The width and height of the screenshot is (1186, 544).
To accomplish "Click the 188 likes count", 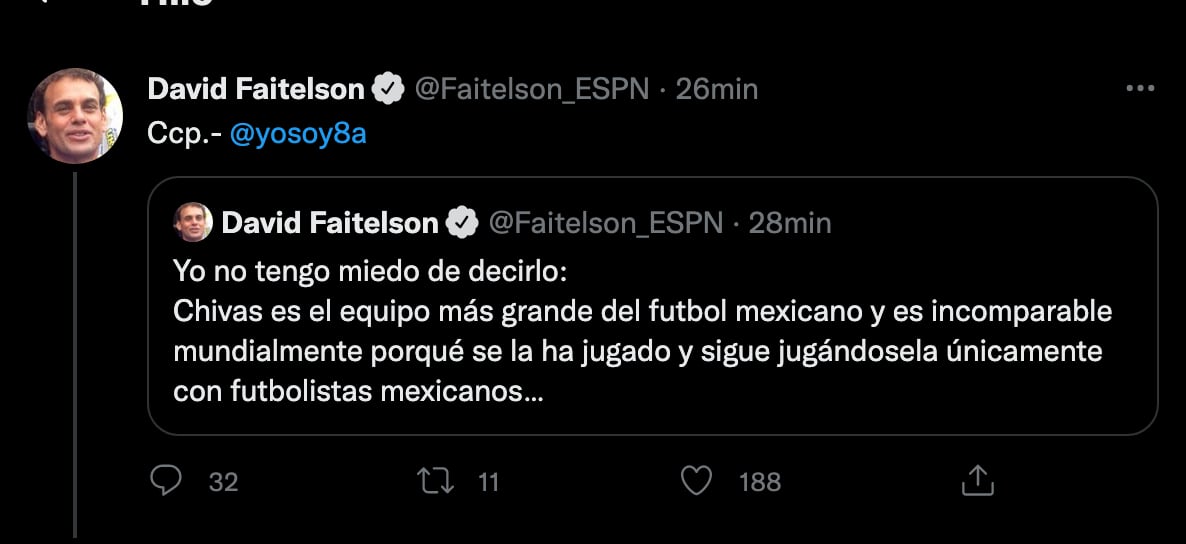I will coord(759,483).
